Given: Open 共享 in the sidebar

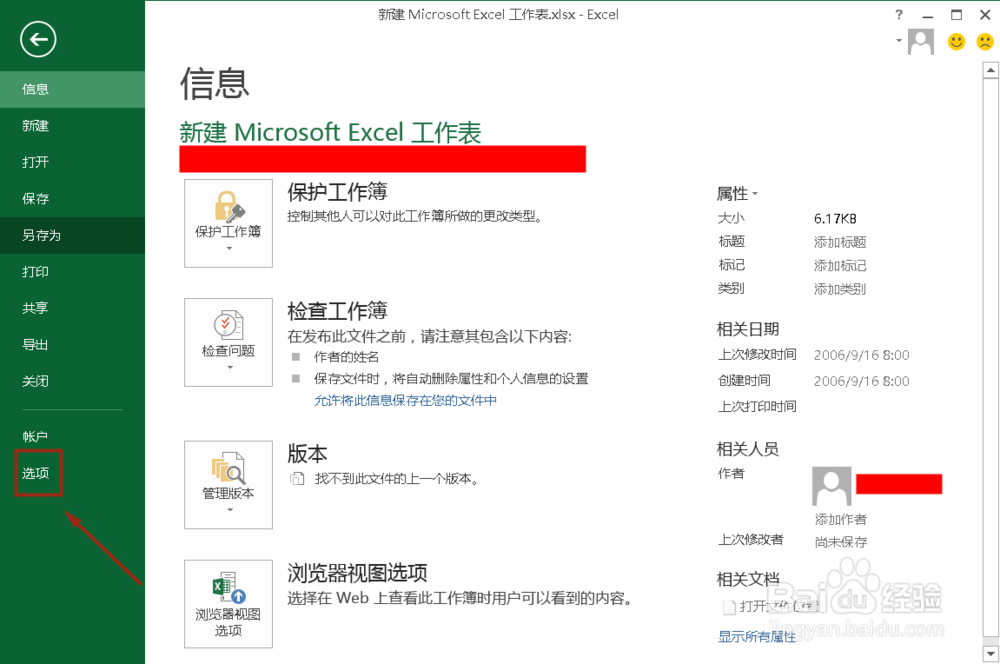Looking at the screenshot, I should click(73, 308).
